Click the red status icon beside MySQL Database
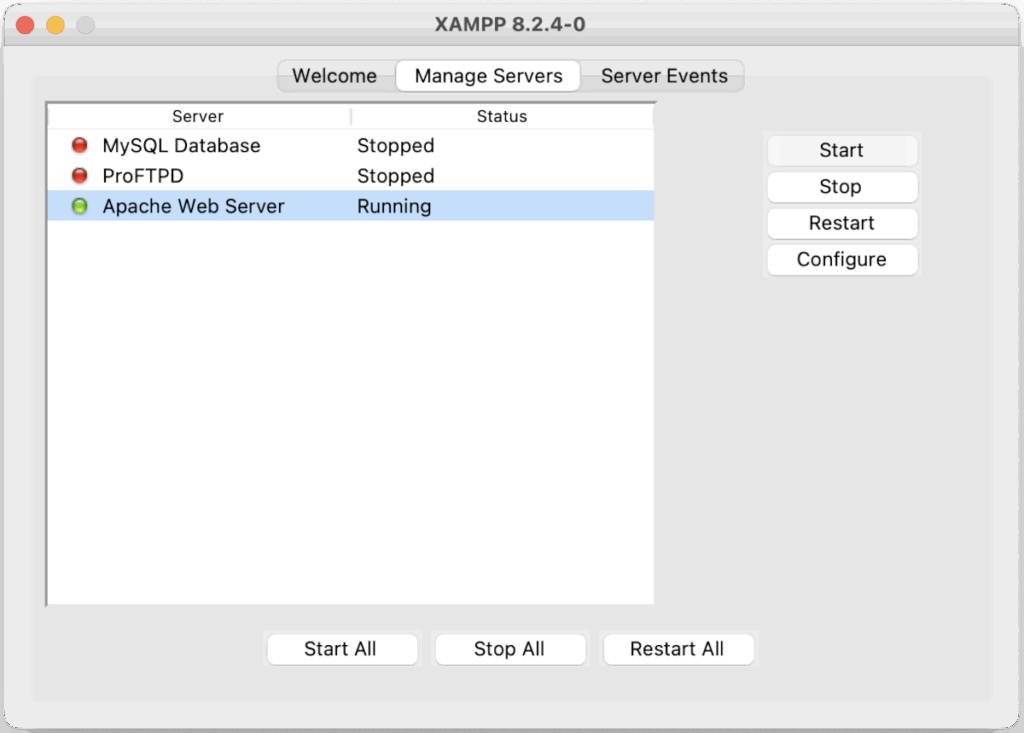 click(80, 146)
